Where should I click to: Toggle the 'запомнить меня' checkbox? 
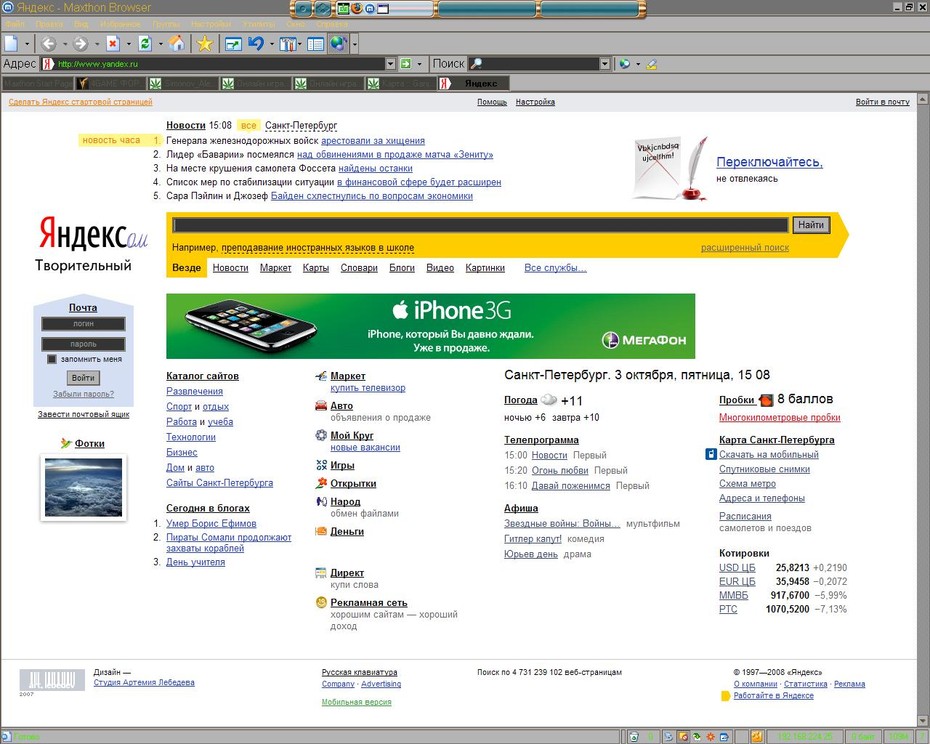tap(52, 359)
